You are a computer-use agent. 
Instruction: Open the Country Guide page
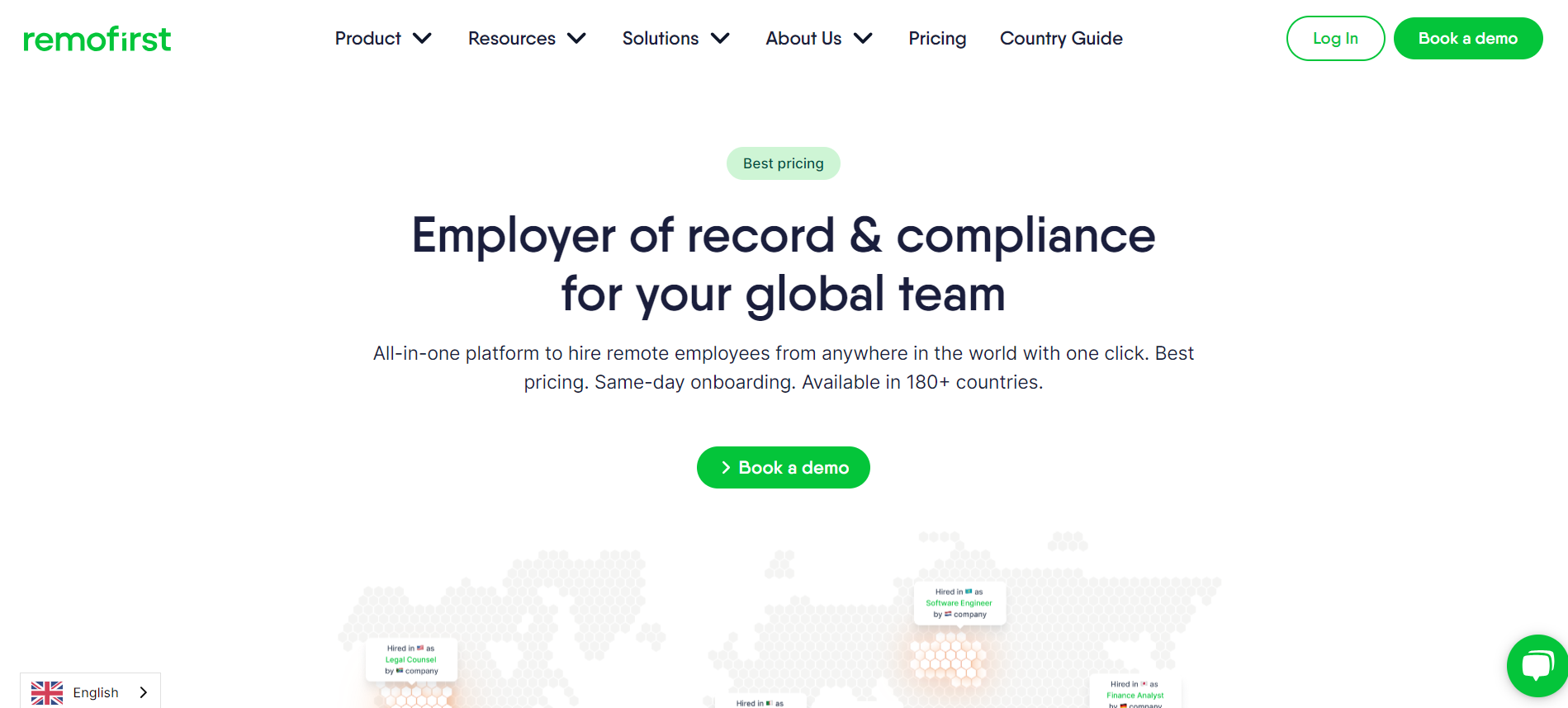[x=1061, y=39]
